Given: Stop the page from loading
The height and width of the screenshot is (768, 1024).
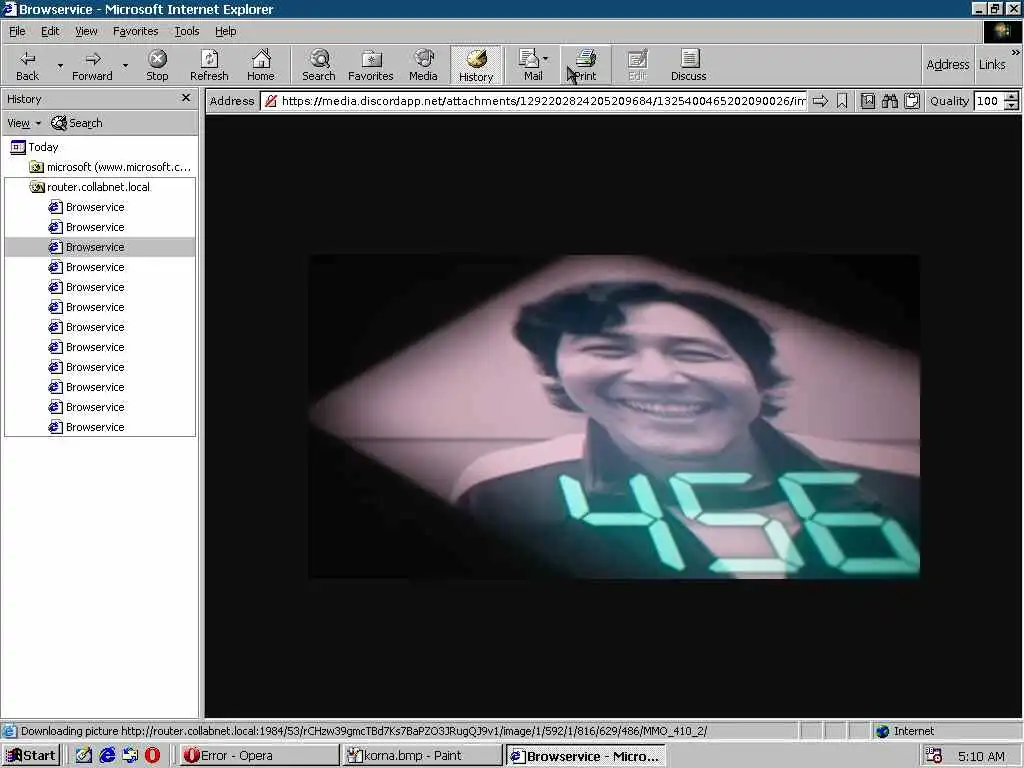Looking at the screenshot, I should click(157, 65).
